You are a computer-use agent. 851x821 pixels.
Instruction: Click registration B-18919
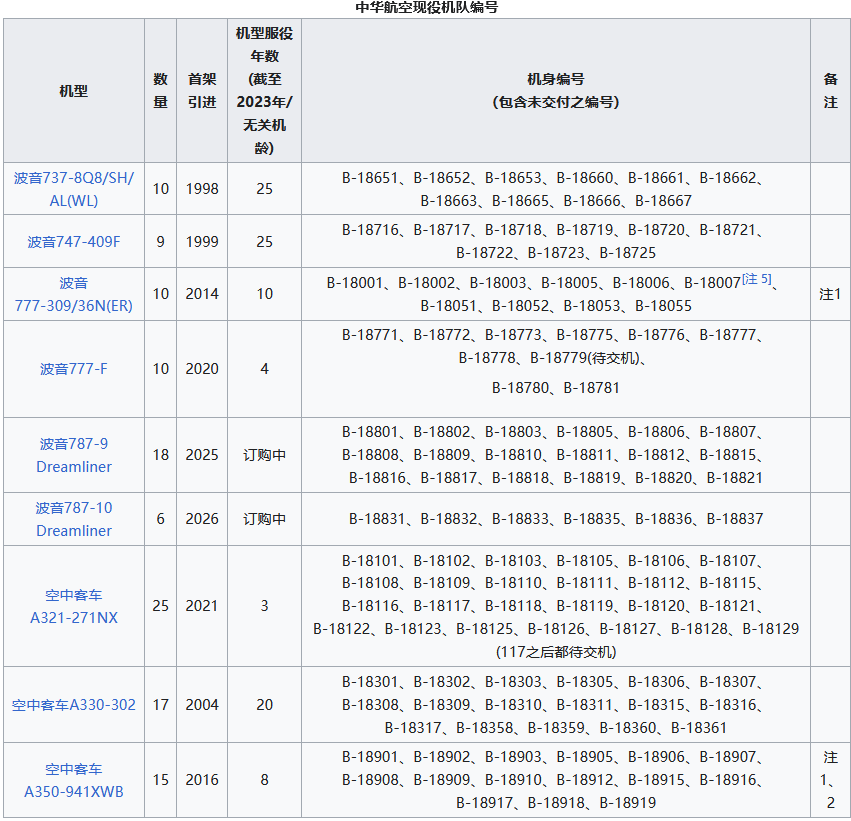627,803
